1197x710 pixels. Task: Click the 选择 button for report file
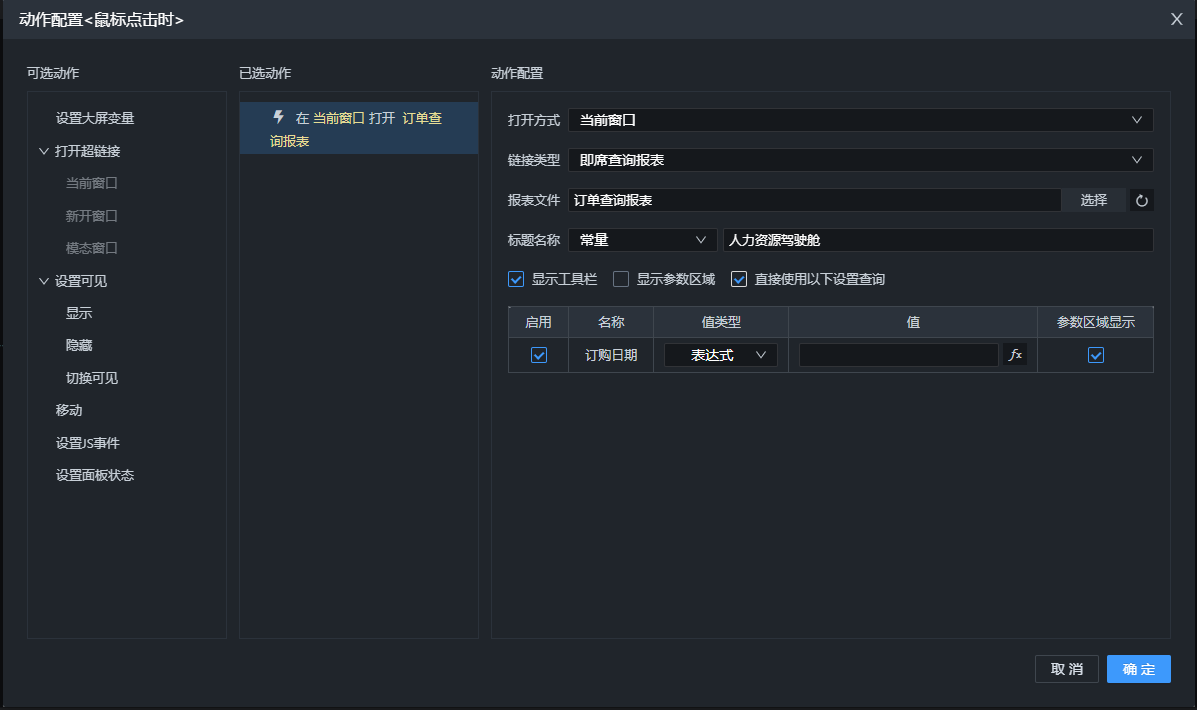pos(1093,200)
